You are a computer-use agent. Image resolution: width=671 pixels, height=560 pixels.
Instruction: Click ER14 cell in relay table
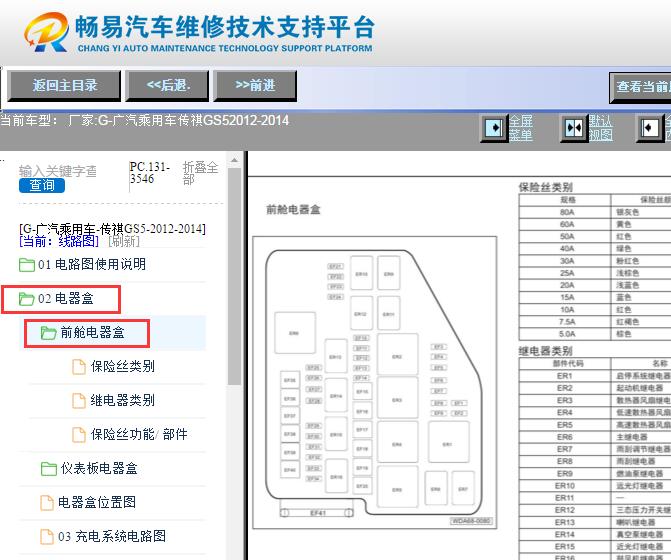coord(564,535)
